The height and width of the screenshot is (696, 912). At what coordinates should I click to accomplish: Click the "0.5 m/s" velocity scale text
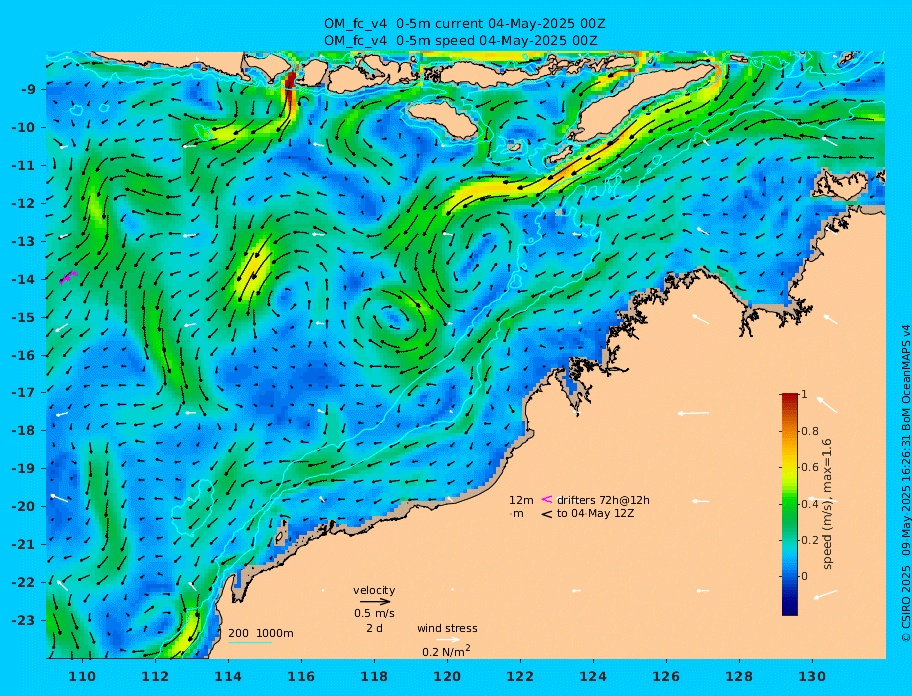pos(375,613)
